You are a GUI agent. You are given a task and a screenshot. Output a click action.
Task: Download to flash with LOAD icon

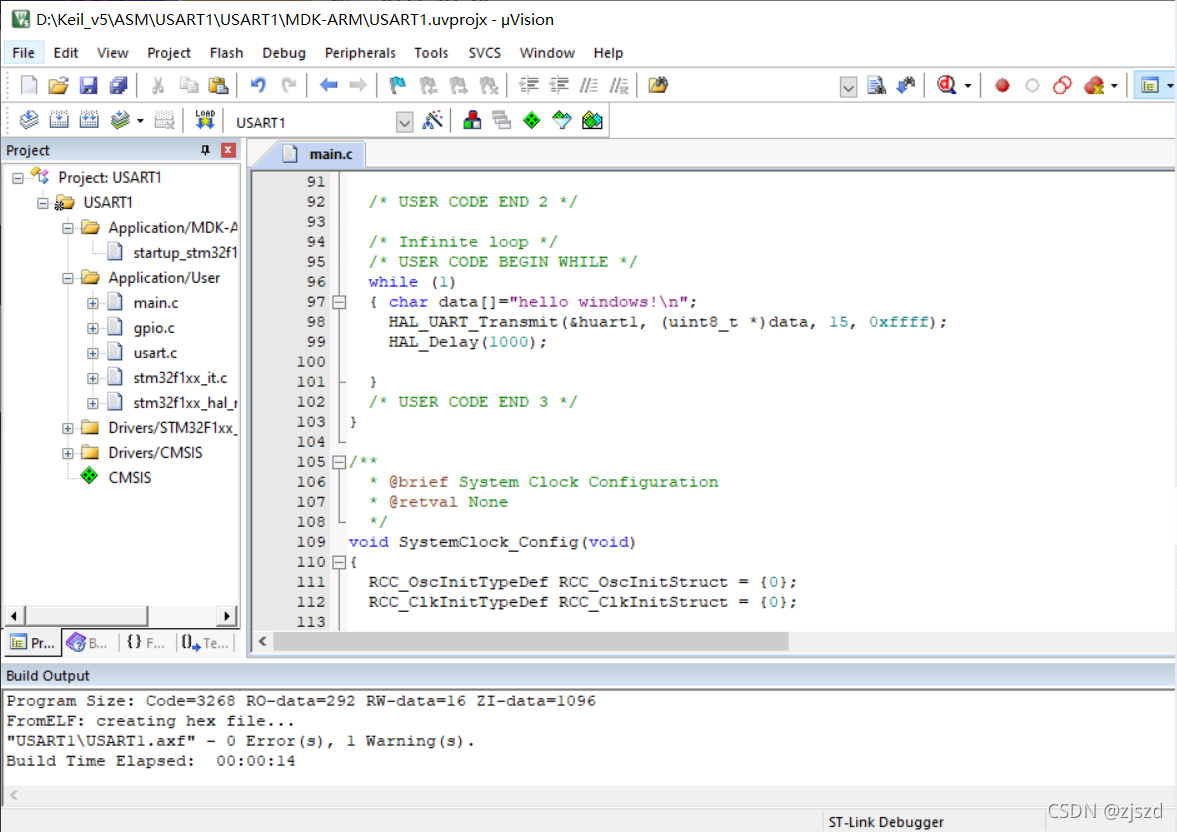205,120
